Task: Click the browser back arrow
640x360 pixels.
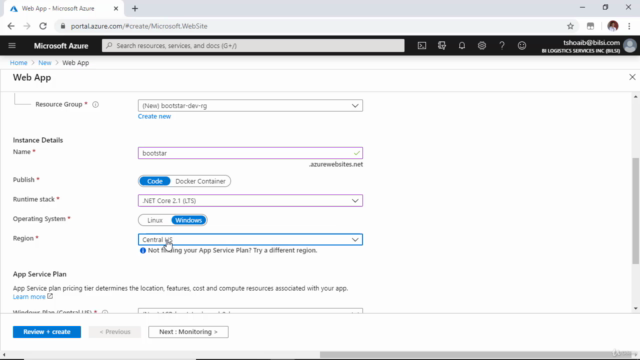Action: click(x=11, y=26)
